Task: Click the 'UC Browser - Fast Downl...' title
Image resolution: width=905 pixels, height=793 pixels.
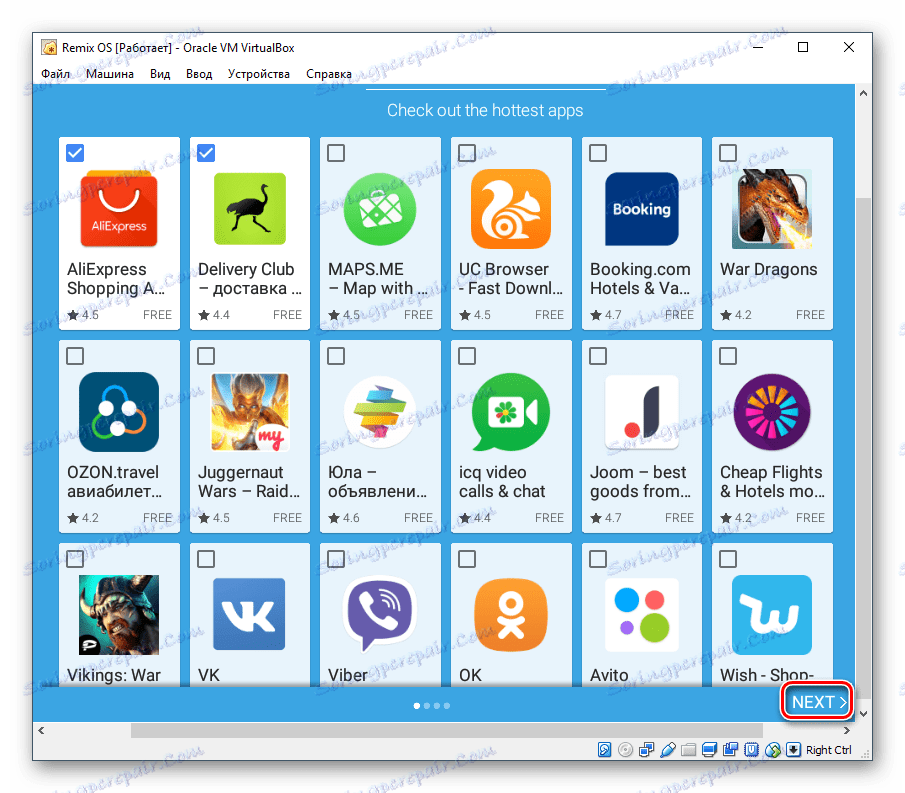Action: pos(511,279)
